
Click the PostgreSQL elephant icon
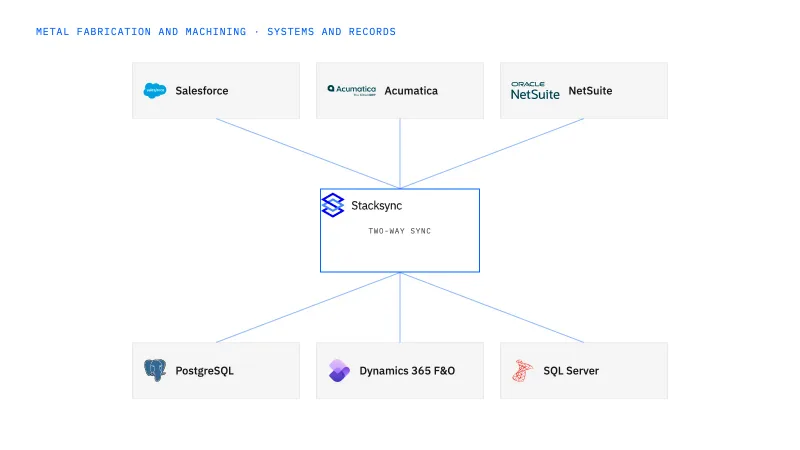point(155,370)
